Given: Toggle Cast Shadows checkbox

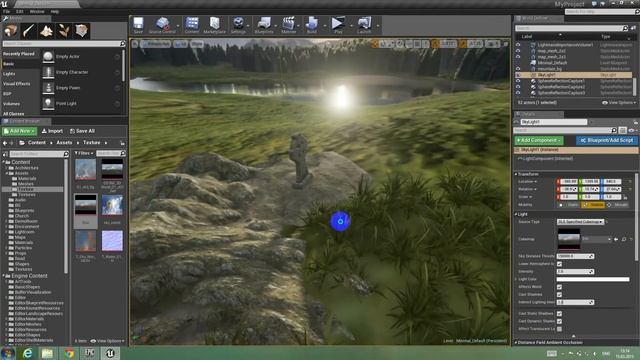Looking at the screenshot, I should [559, 295].
